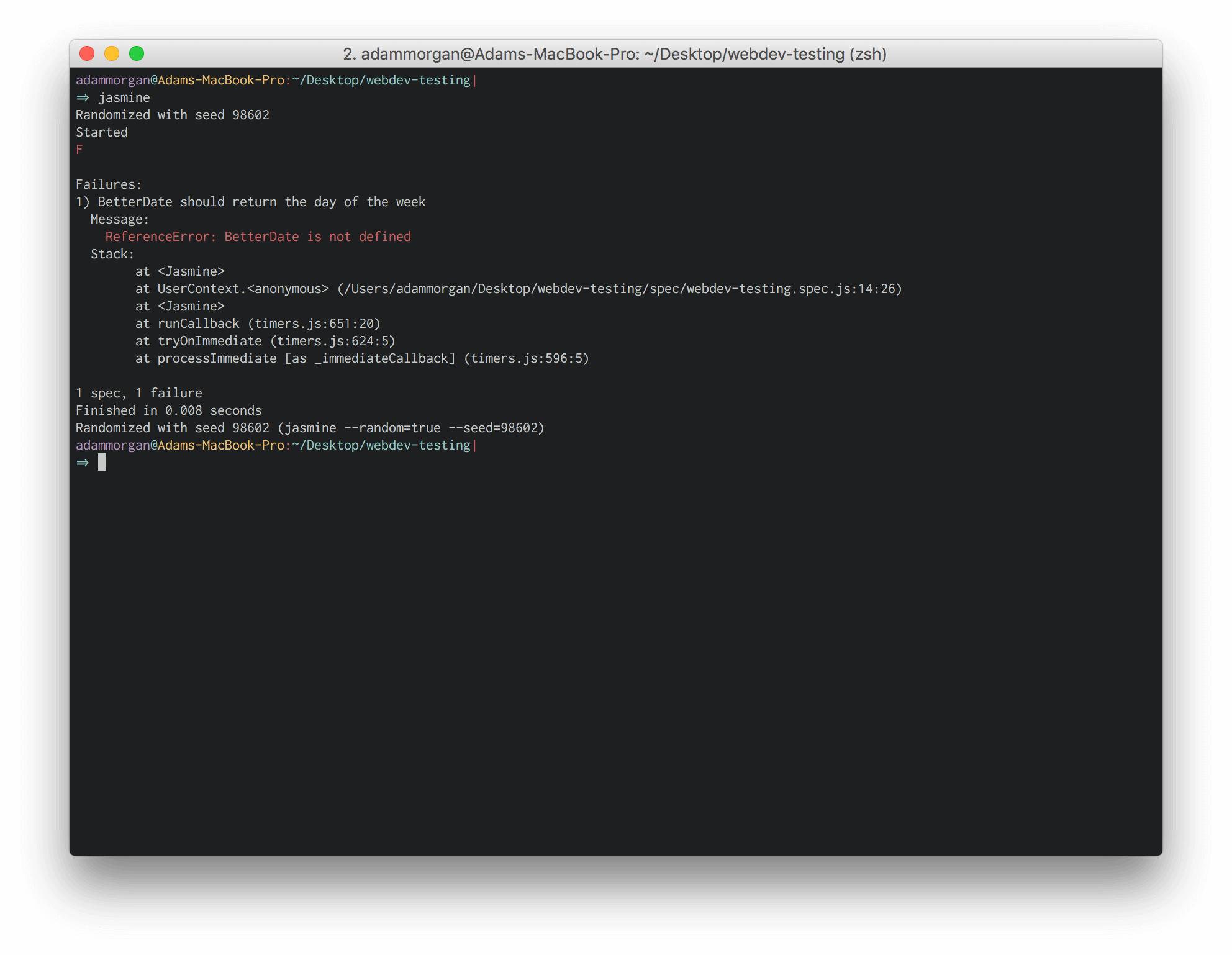The width and height of the screenshot is (1232, 955).
Task: Click 'Randomized with seed 98602' first line
Action: [x=173, y=115]
